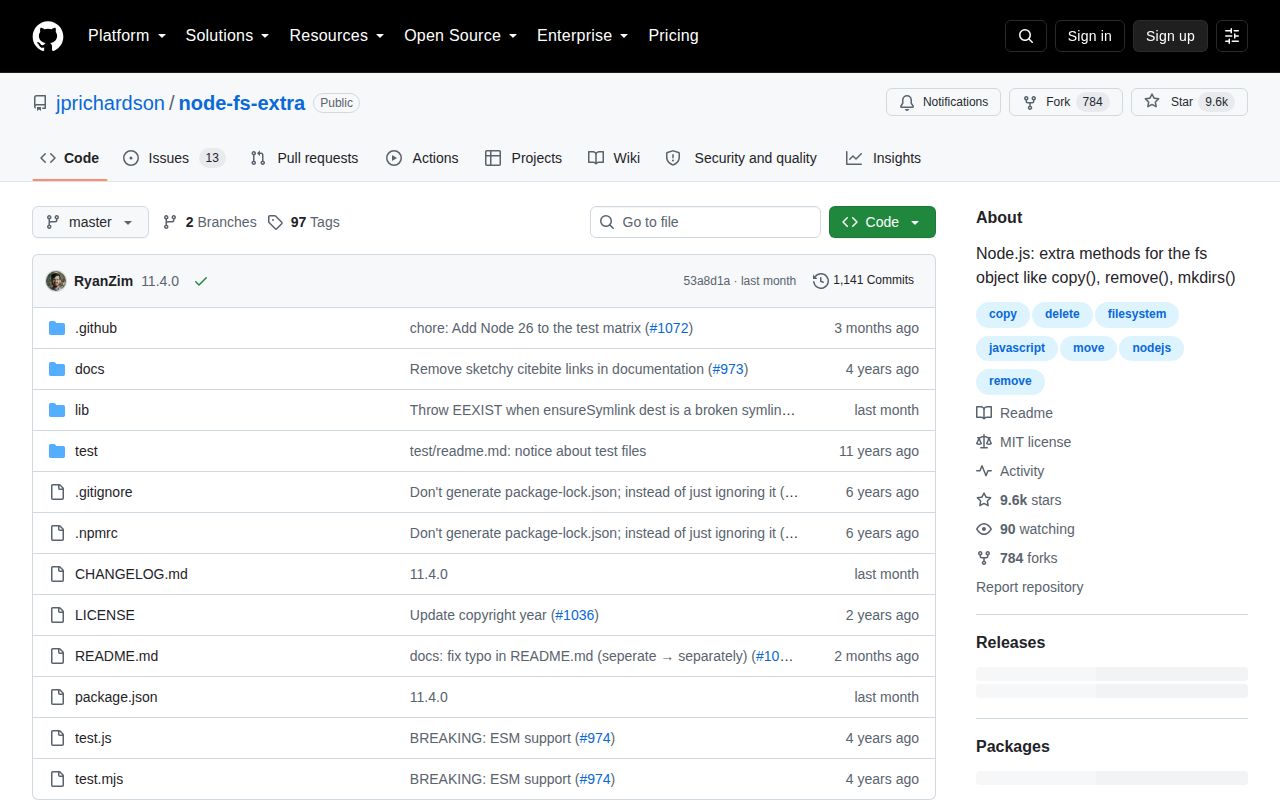This screenshot has width=1280, height=800.
Task: Expand the Platform menu
Action: pyautogui.click(x=127, y=36)
